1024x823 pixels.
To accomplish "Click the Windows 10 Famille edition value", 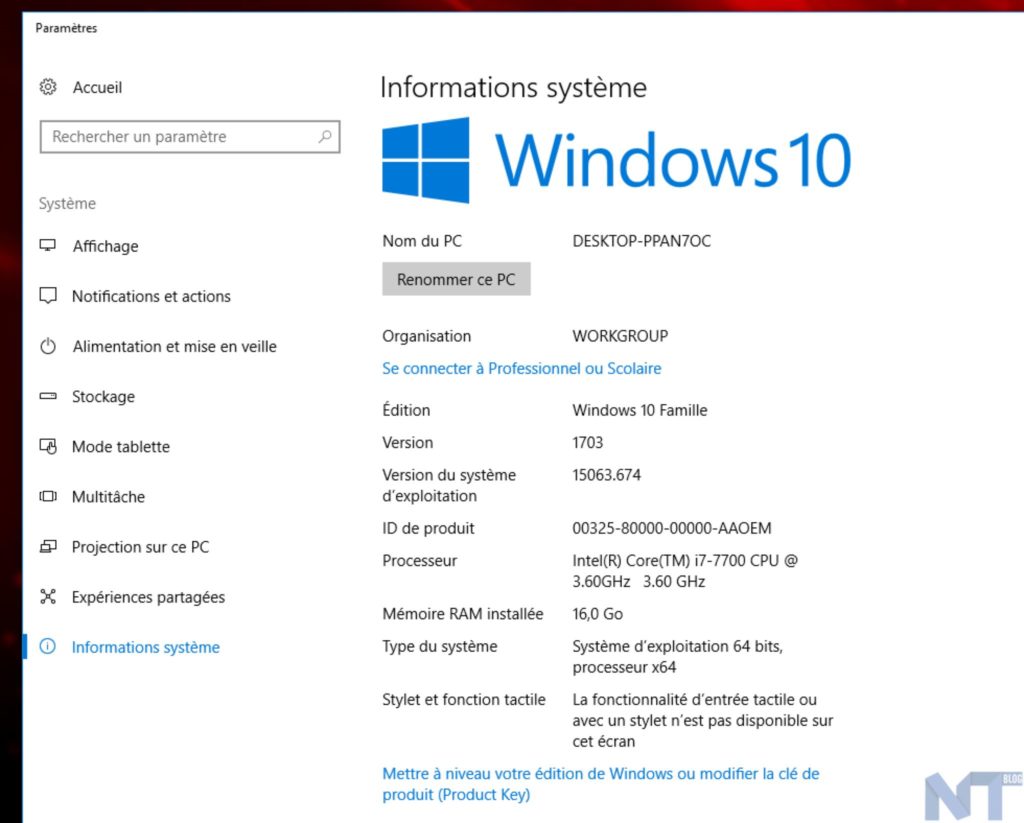I will coord(640,410).
